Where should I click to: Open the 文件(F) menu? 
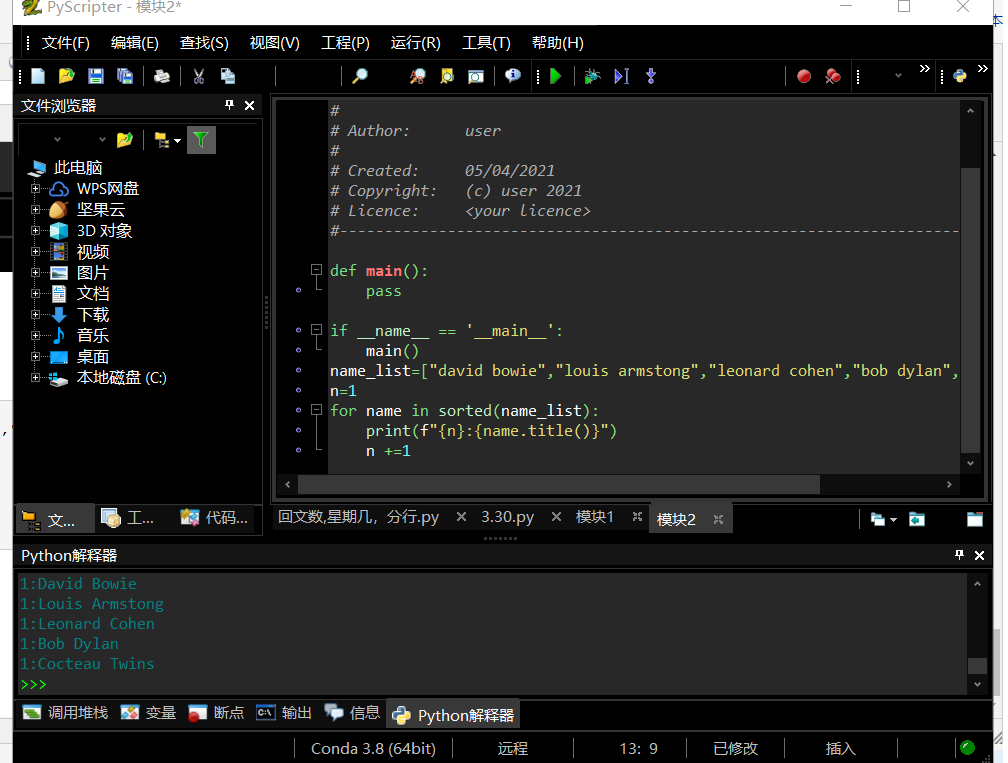(x=66, y=43)
